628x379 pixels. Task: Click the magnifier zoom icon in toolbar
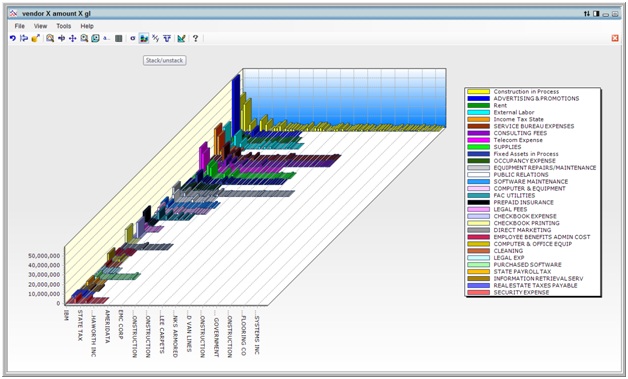point(50,38)
